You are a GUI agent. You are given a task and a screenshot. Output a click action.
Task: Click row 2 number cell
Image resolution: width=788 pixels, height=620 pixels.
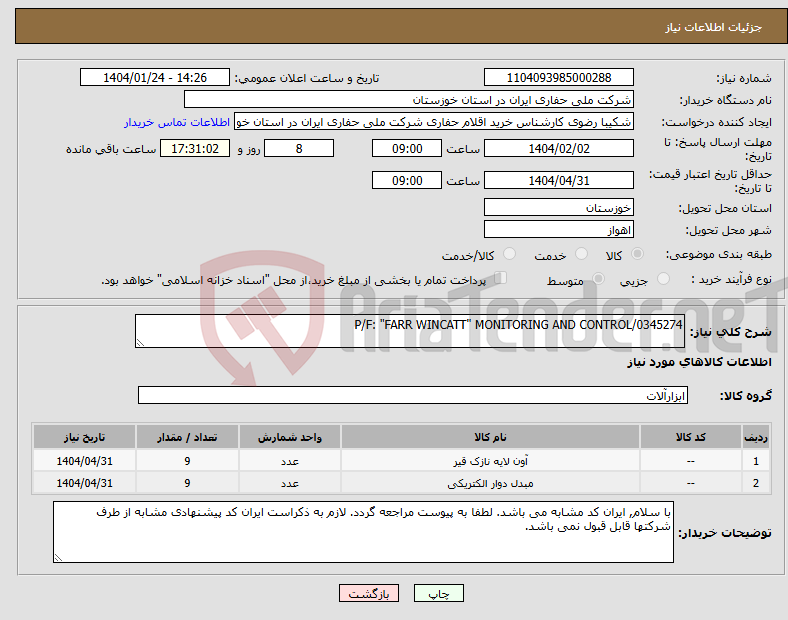point(756,483)
